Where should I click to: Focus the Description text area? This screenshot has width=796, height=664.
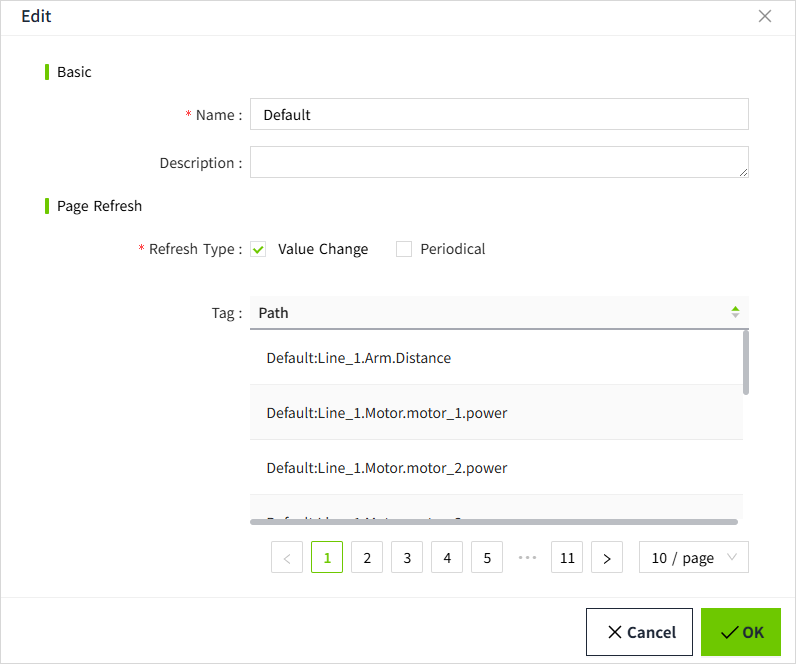[498, 162]
